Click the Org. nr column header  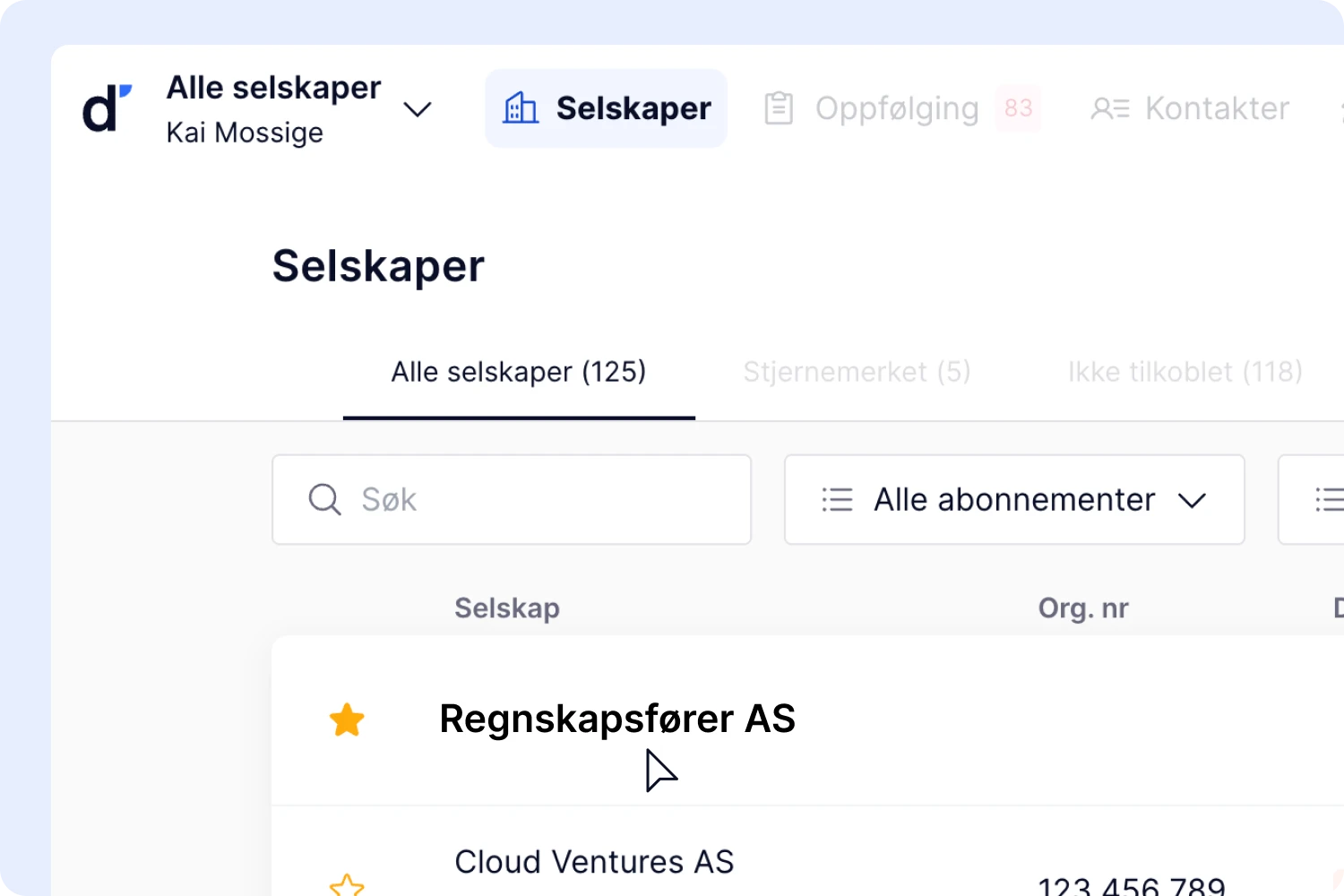[1082, 608]
